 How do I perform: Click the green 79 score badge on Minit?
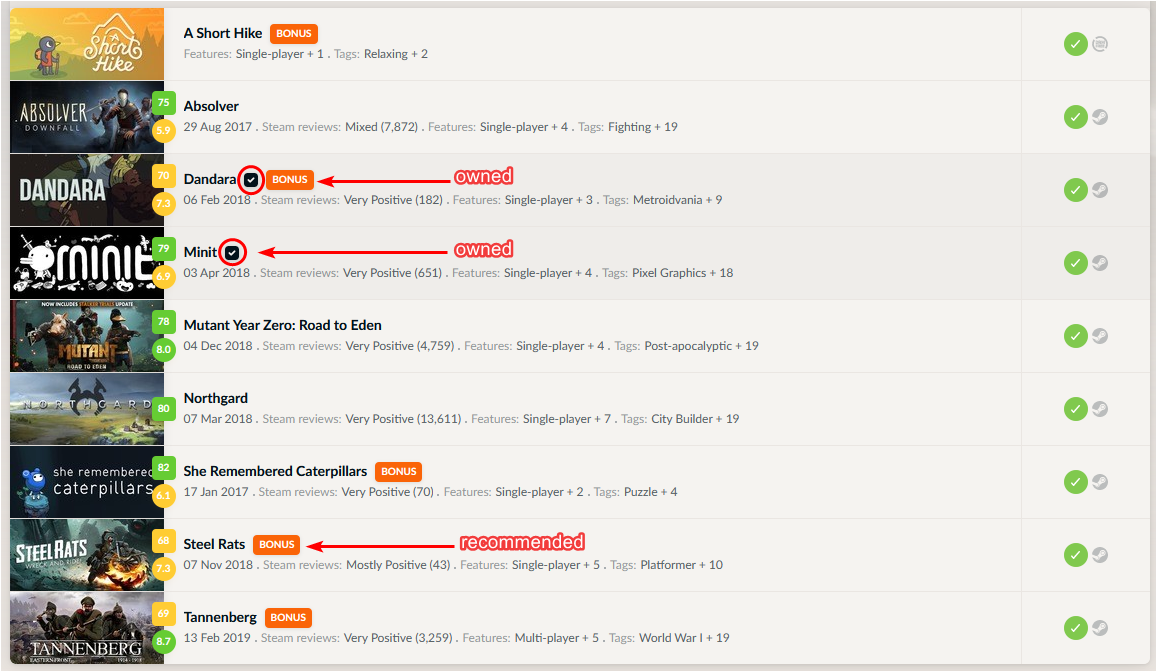[x=164, y=249]
